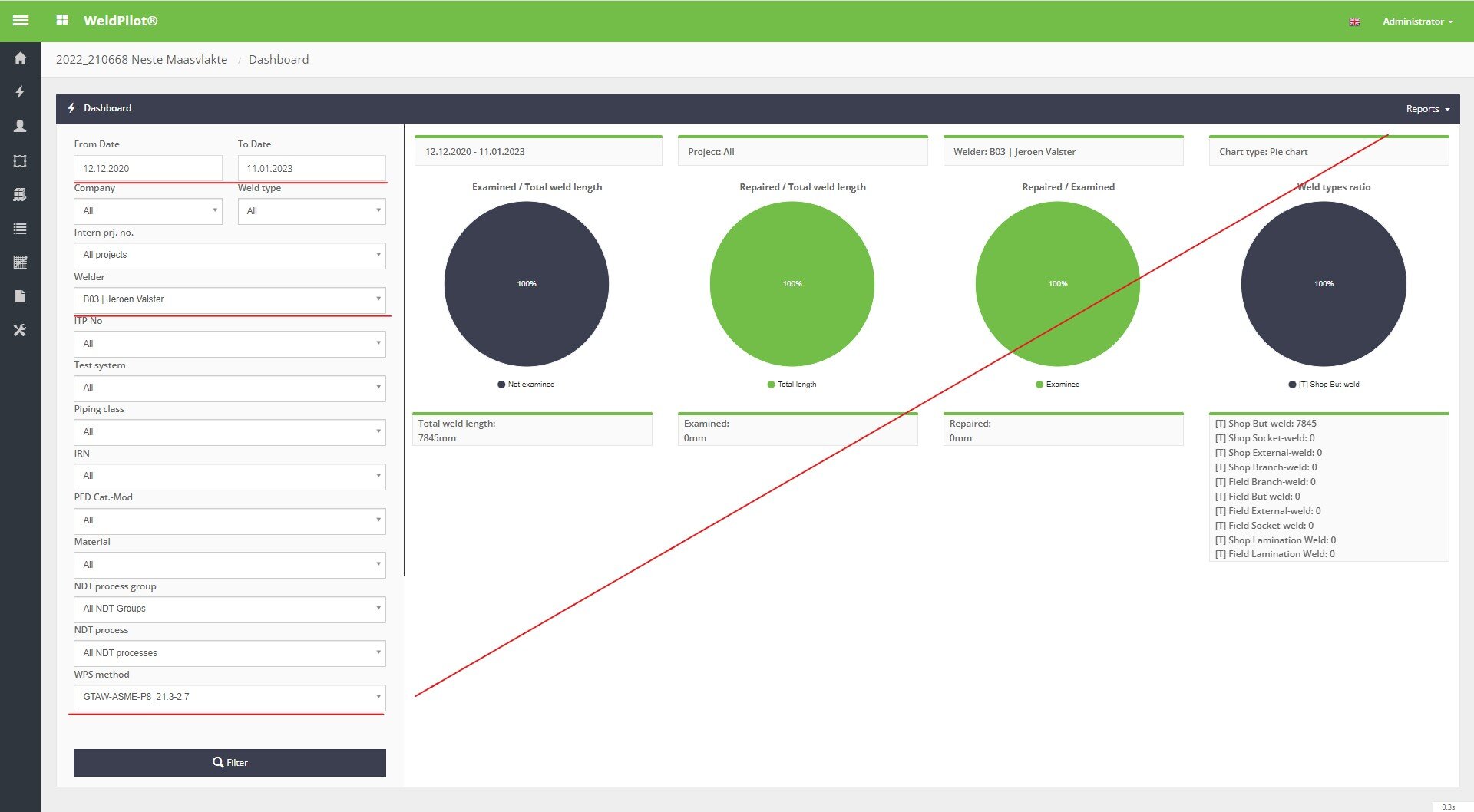This screenshot has height=812, width=1474.
Task: Toggle the 'Not examined' chart legend item
Action: [526, 385]
